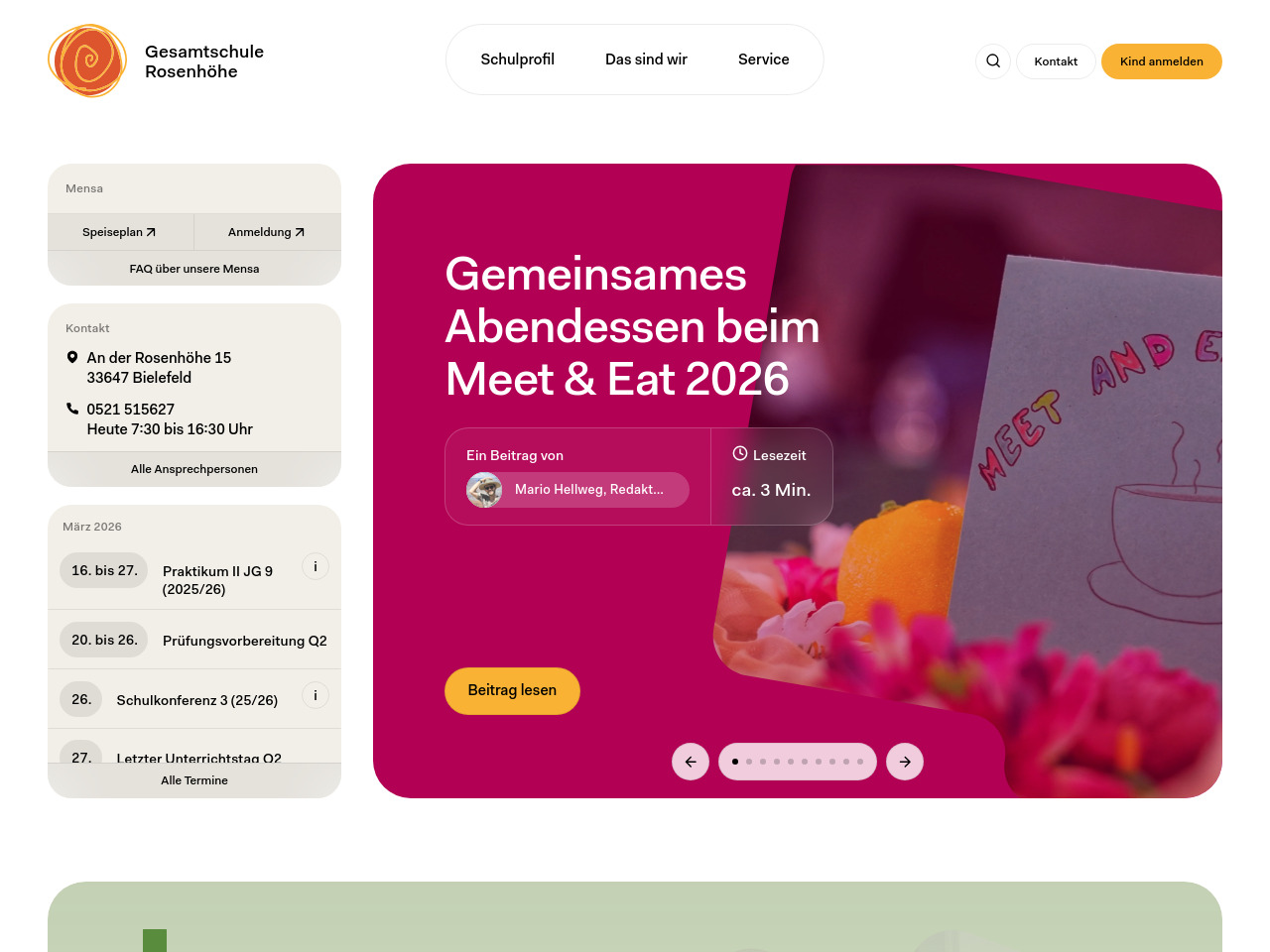
Task: Show info for Schulkonferenz 3 event
Action: point(316,695)
